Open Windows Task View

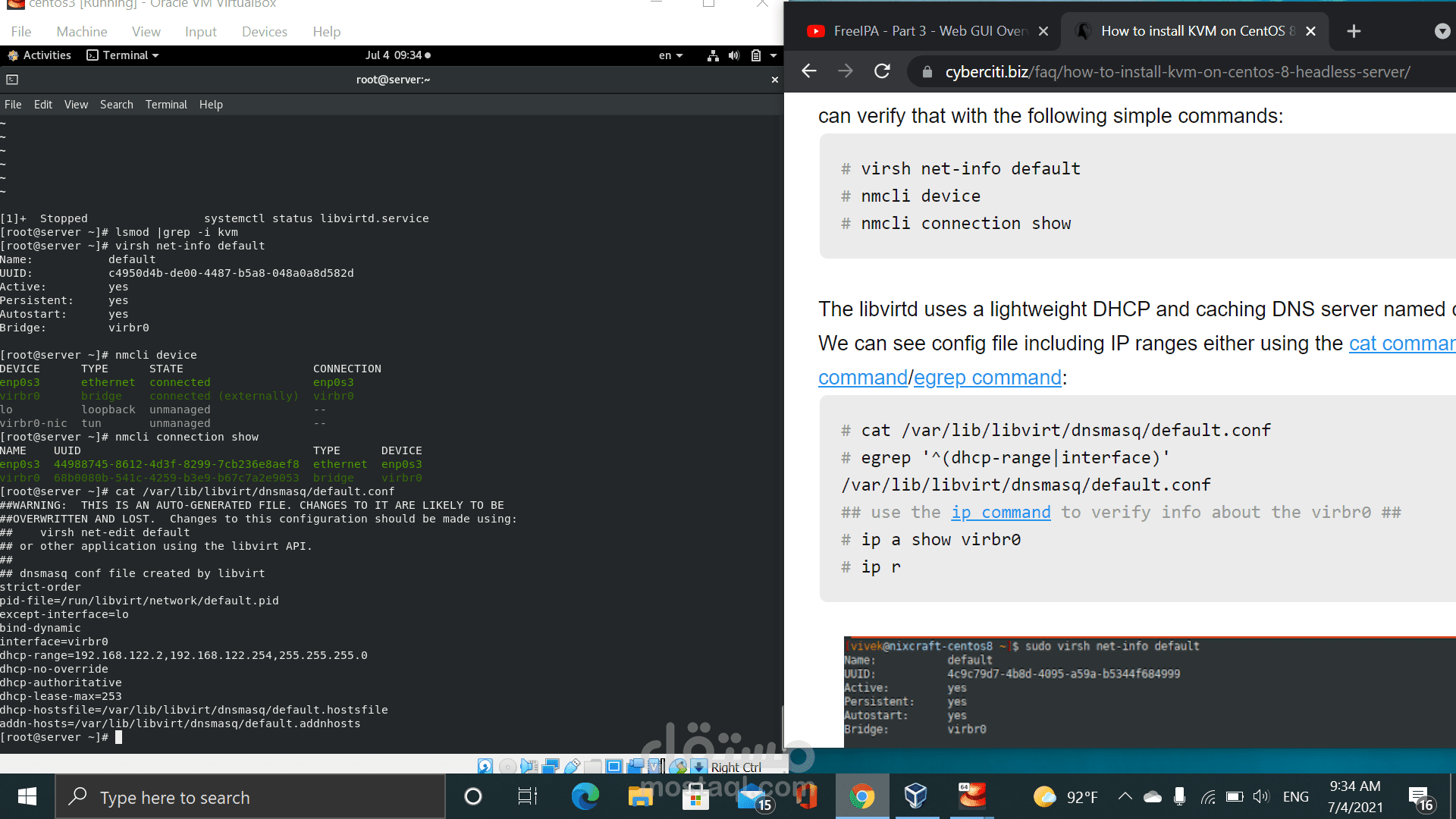(528, 796)
